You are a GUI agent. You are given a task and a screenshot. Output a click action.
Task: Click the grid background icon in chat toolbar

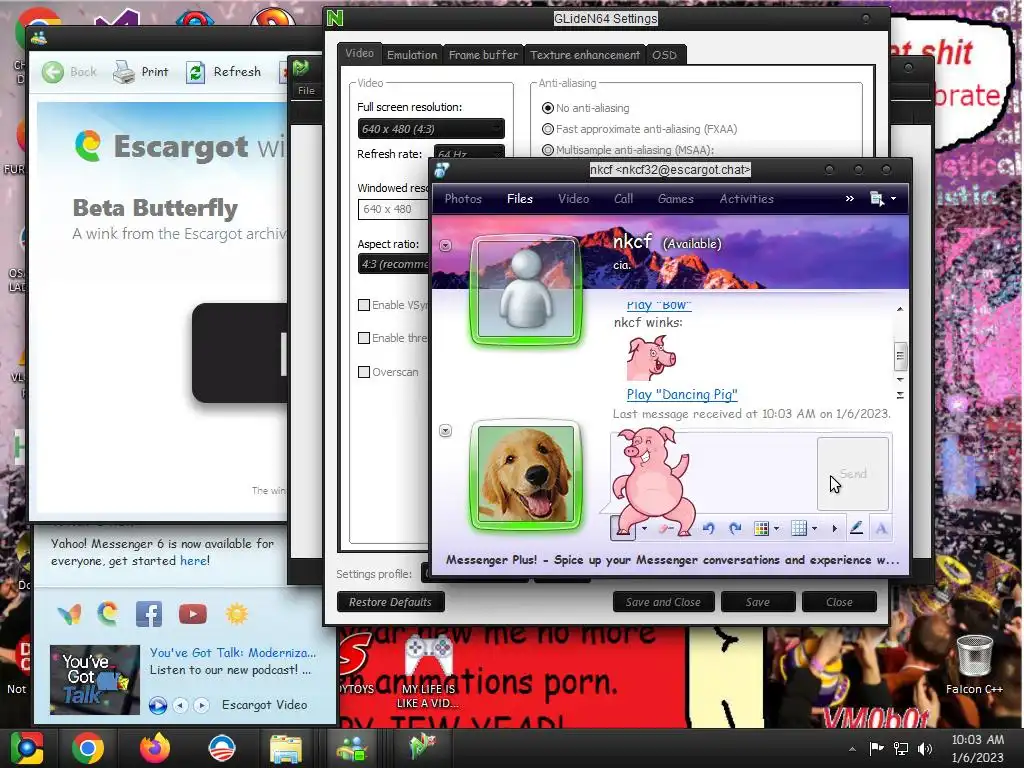point(799,528)
